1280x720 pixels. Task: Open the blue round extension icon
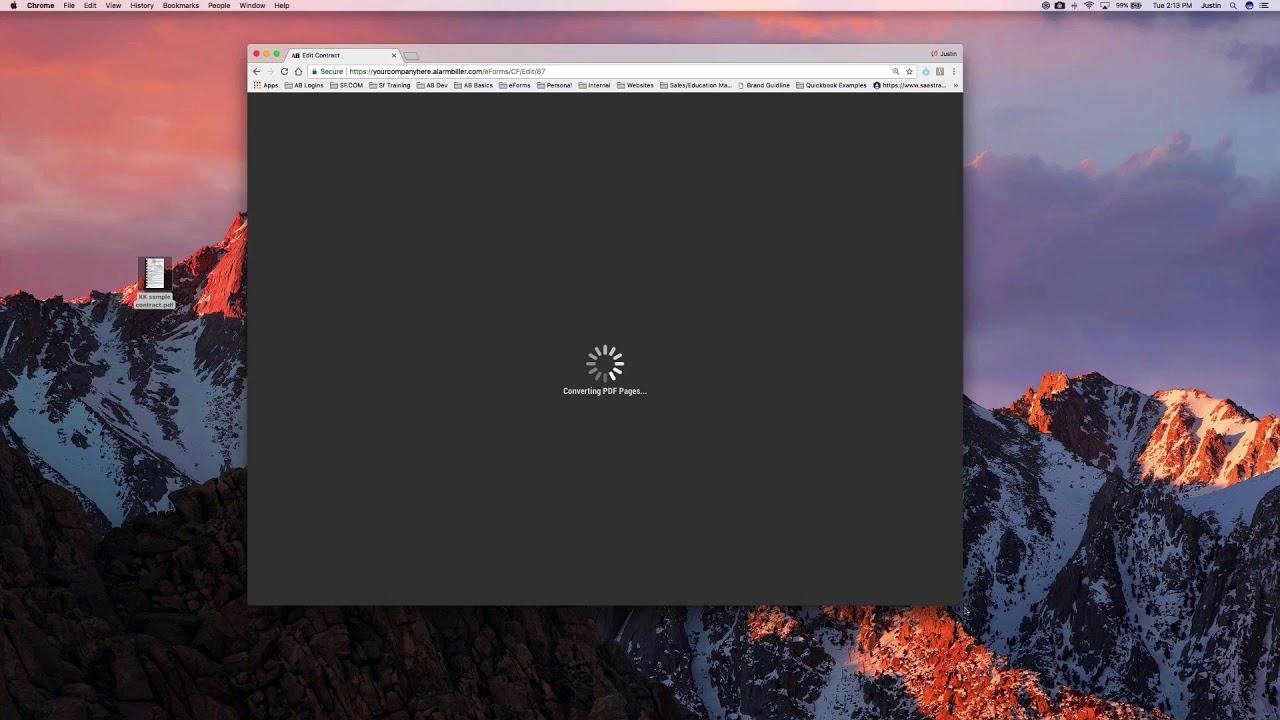click(926, 71)
